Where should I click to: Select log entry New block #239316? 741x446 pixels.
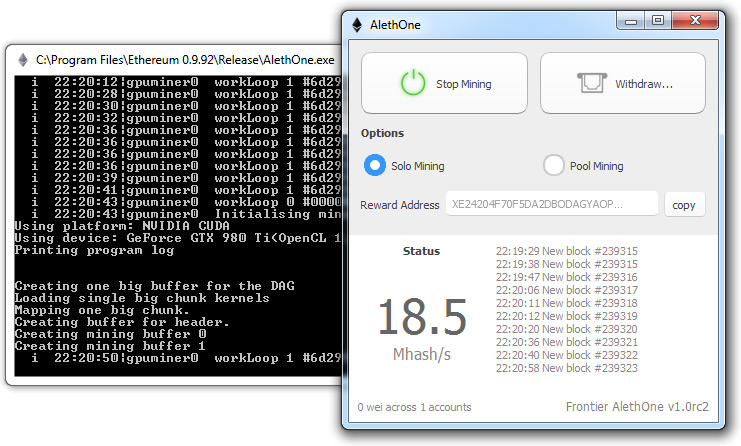pos(567,277)
